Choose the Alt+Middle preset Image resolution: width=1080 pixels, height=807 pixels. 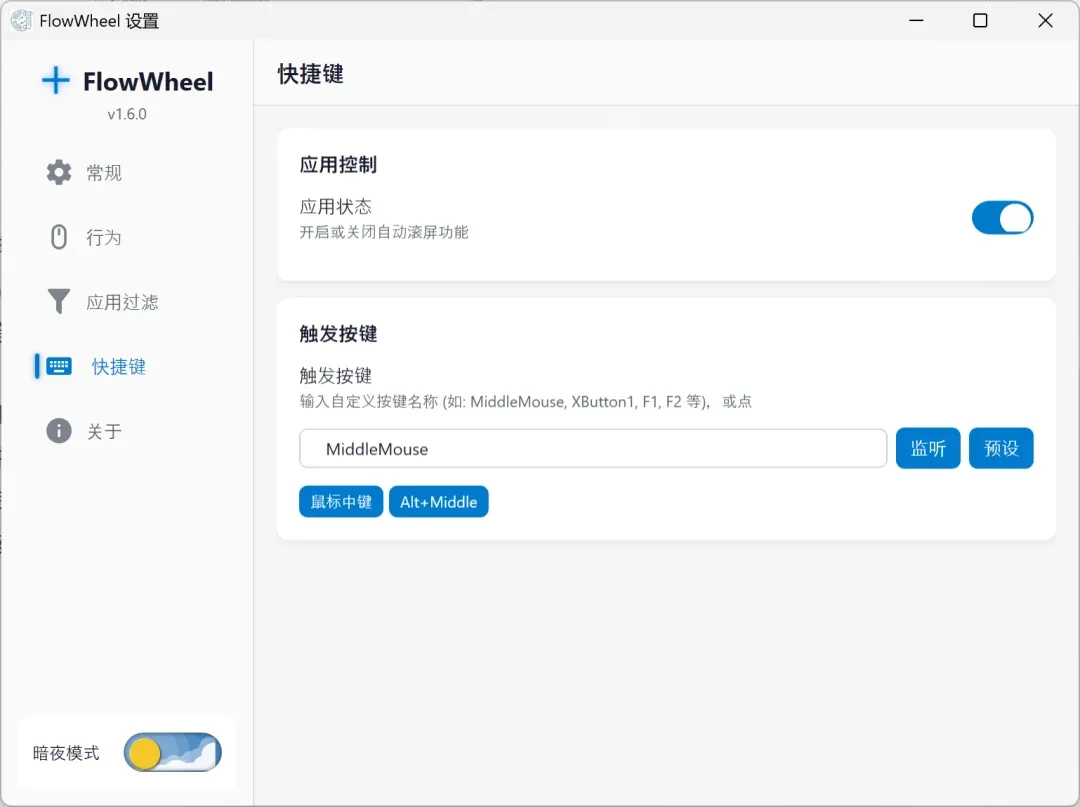439,501
